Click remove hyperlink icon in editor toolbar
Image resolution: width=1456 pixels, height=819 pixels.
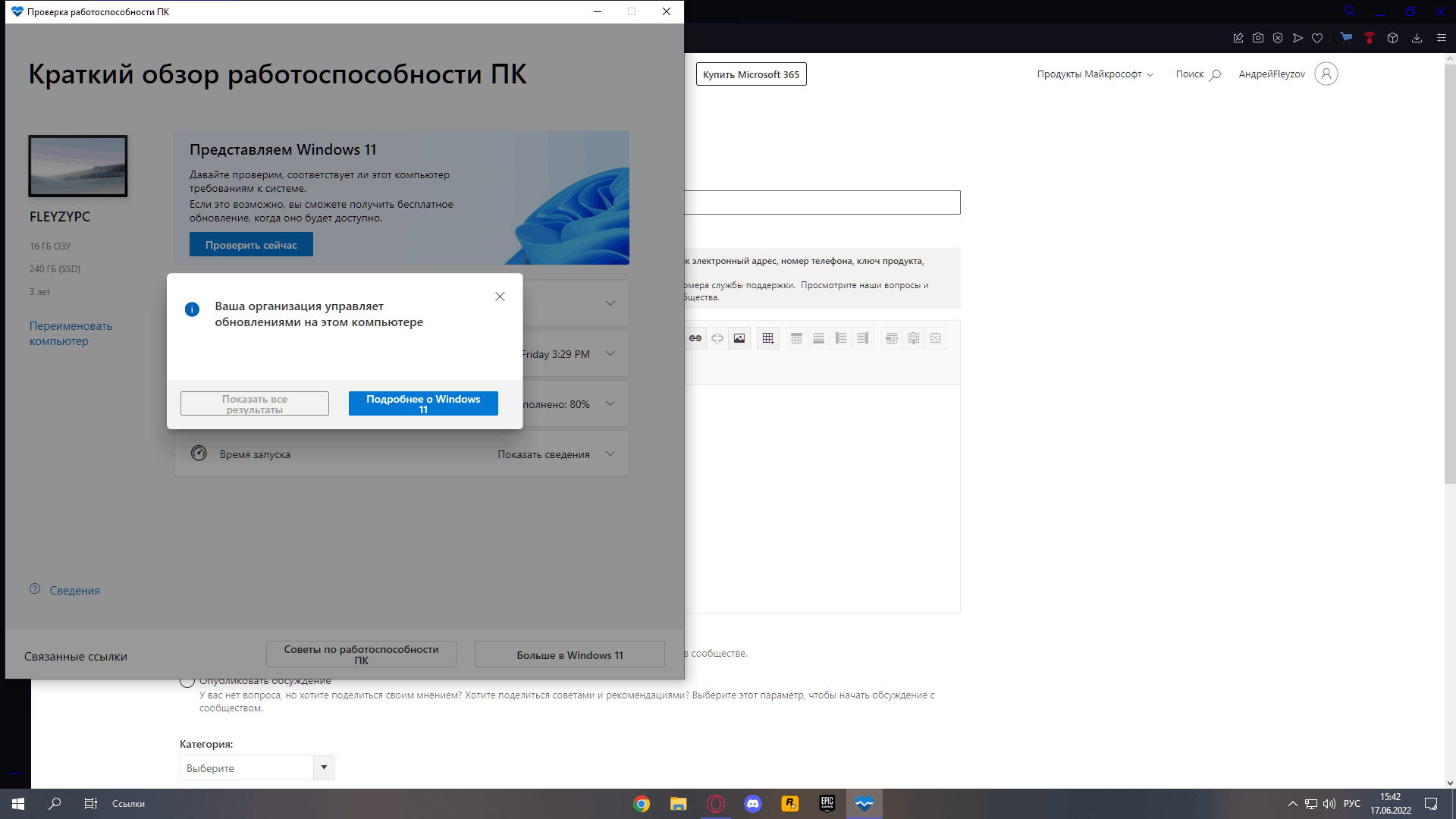717,338
